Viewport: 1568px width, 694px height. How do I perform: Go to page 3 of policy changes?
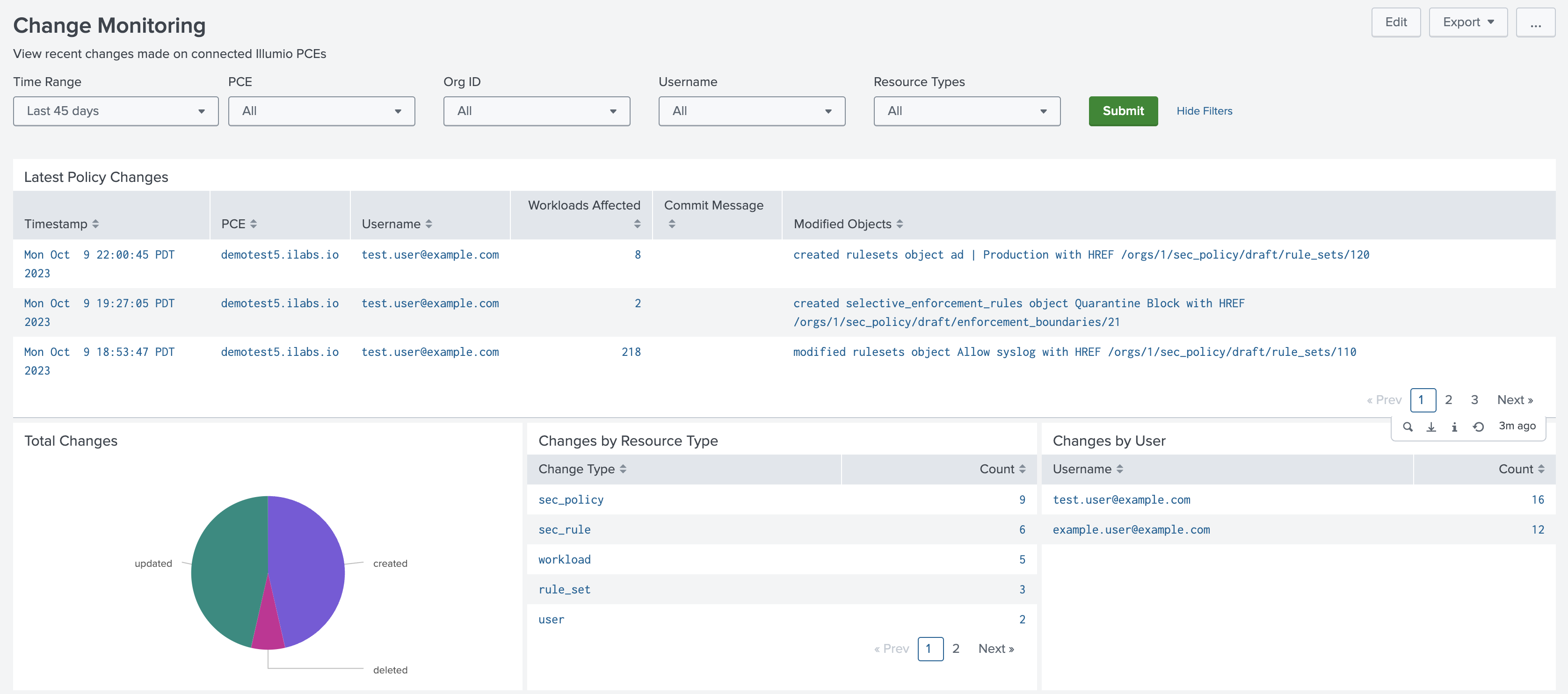[x=1474, y=400]
